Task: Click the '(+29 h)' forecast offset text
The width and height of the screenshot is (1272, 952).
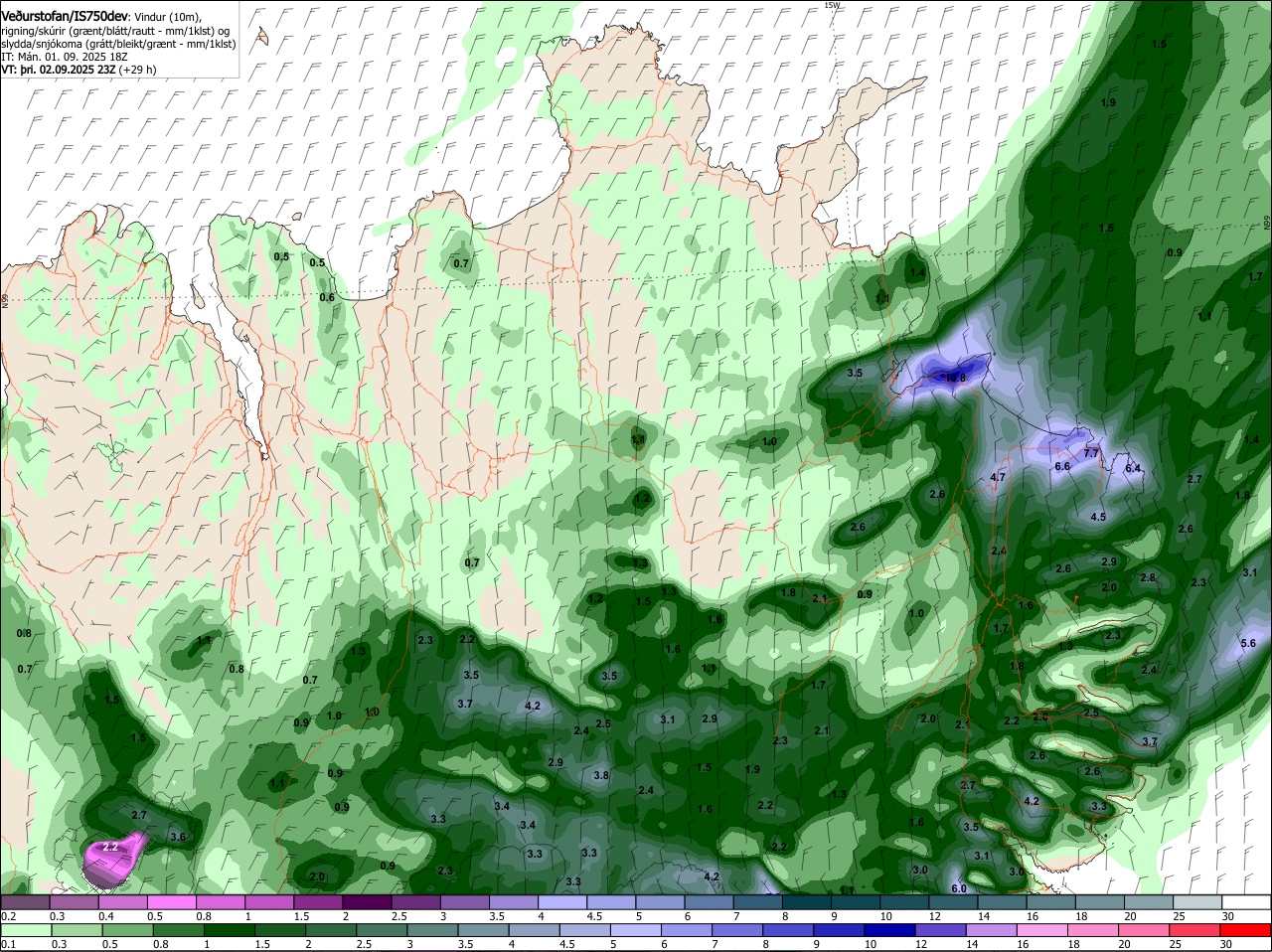Action: point(137,70)
